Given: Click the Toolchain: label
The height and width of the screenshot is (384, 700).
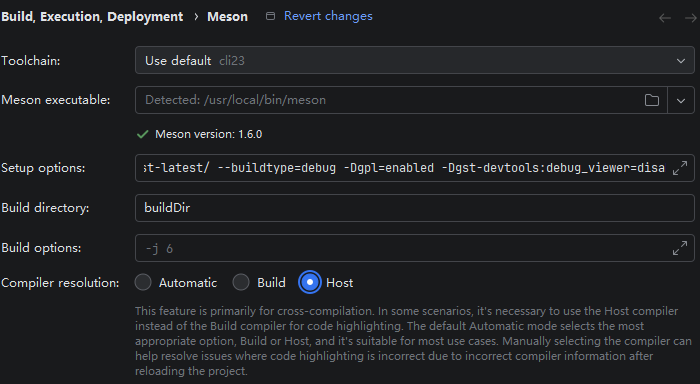Looking at the screenshot, I should point(31,61).
